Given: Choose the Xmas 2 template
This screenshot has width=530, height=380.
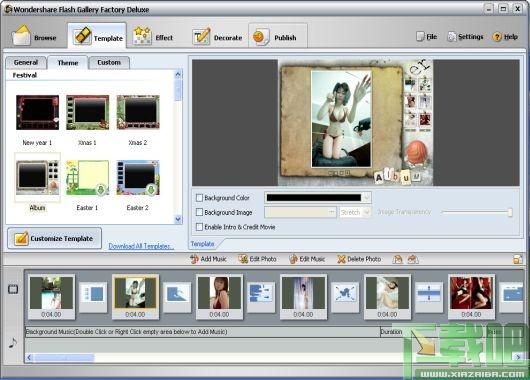Looking at the screenshot, I should [x=138, y=113].
